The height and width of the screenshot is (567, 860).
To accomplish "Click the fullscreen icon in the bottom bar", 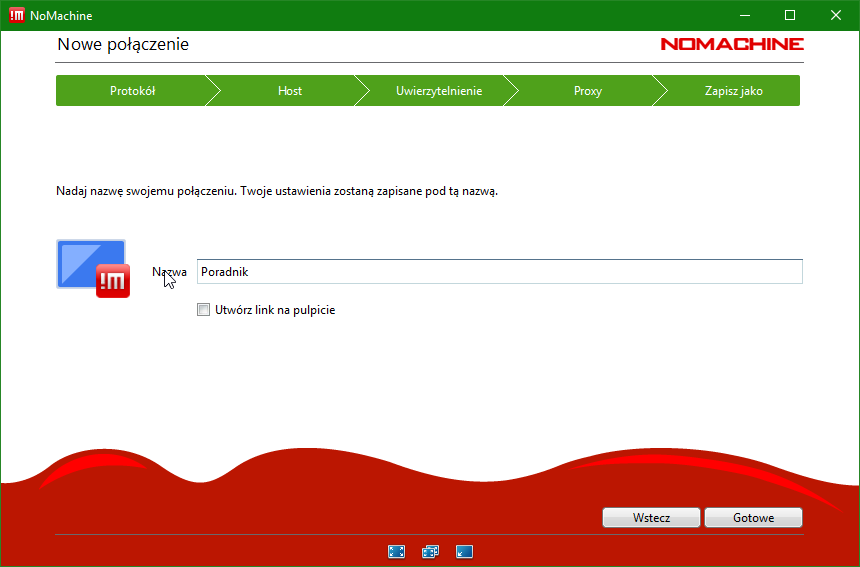I will click(396, 551).
